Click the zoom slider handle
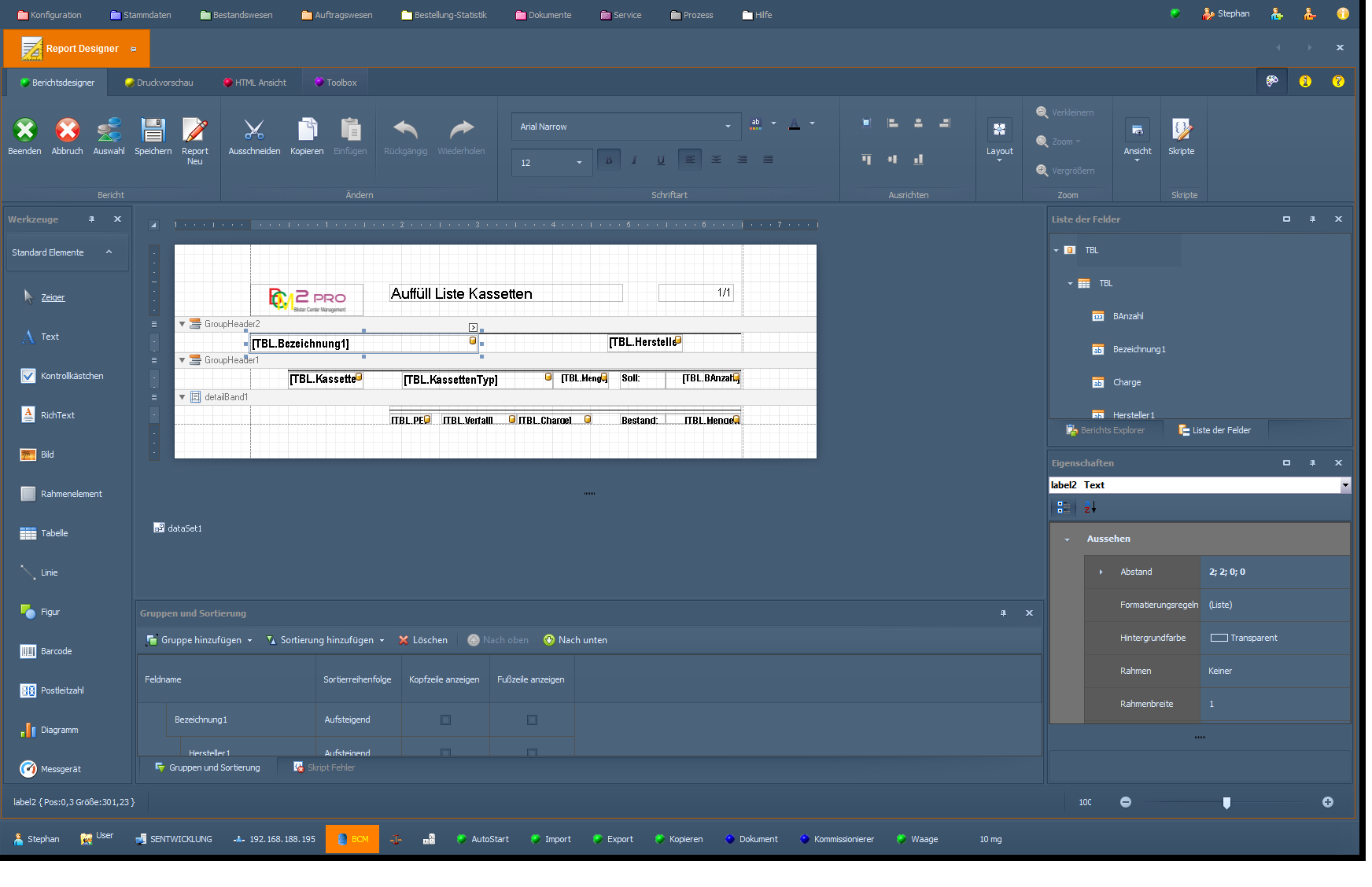 coord(1226,802)
